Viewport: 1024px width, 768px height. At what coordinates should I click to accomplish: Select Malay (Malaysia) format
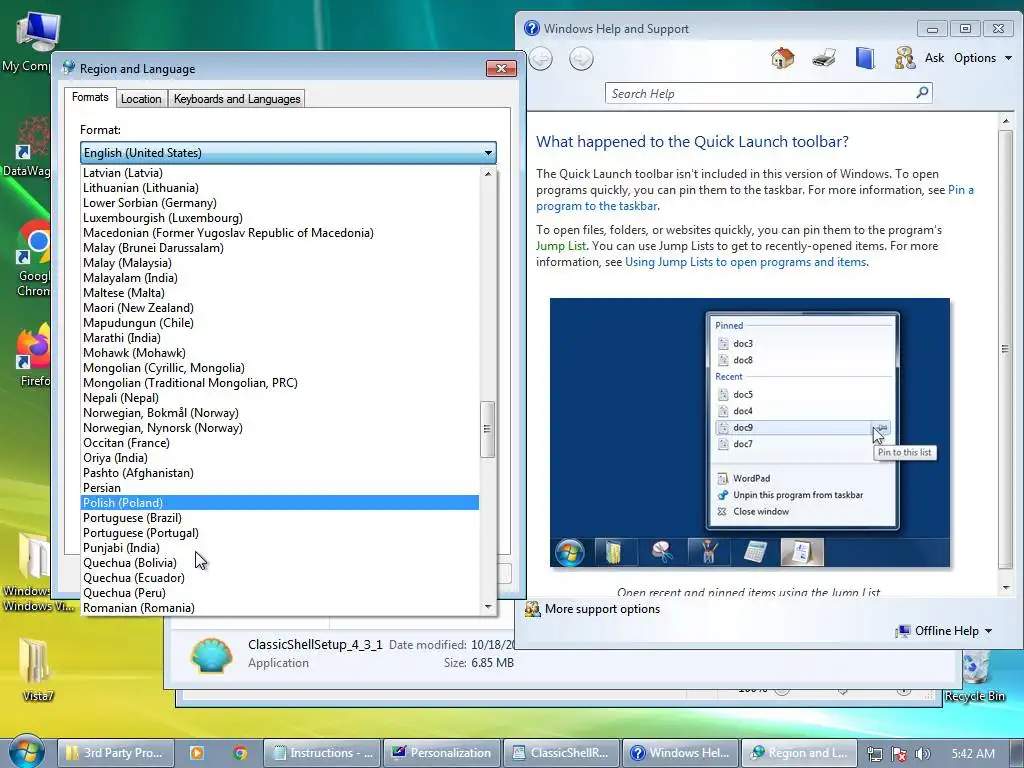coord(280,263)
